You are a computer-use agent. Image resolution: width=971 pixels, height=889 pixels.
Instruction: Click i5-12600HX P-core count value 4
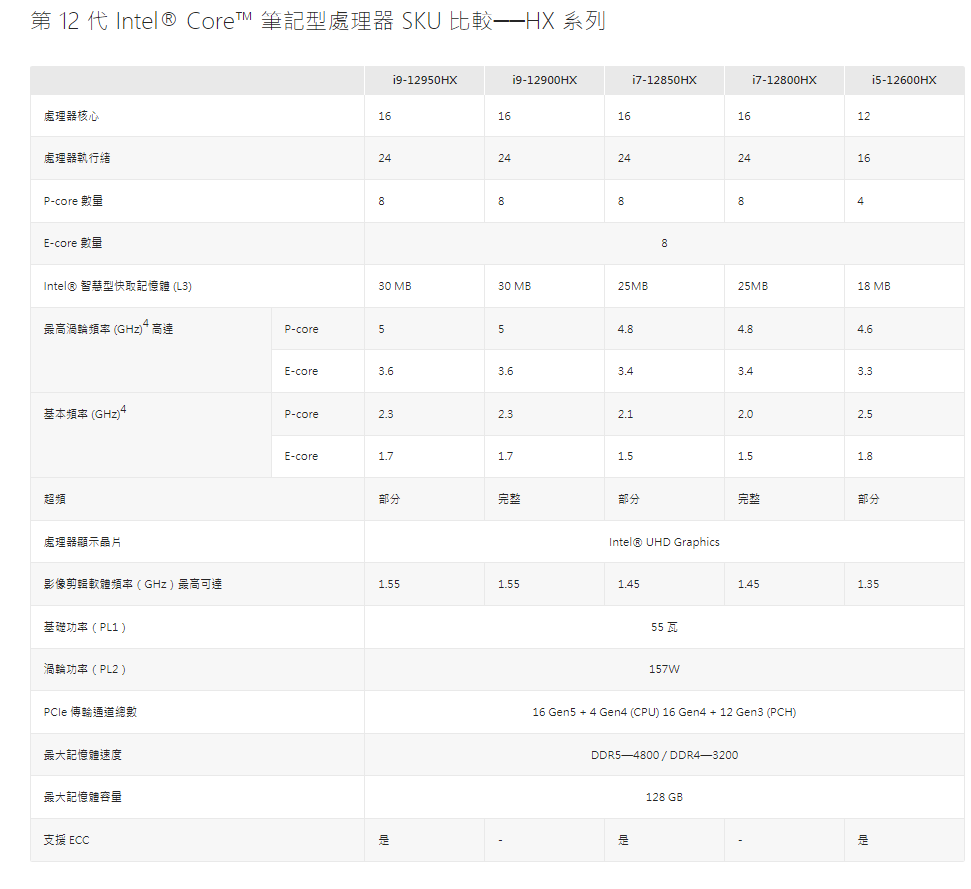pos(860,201)
